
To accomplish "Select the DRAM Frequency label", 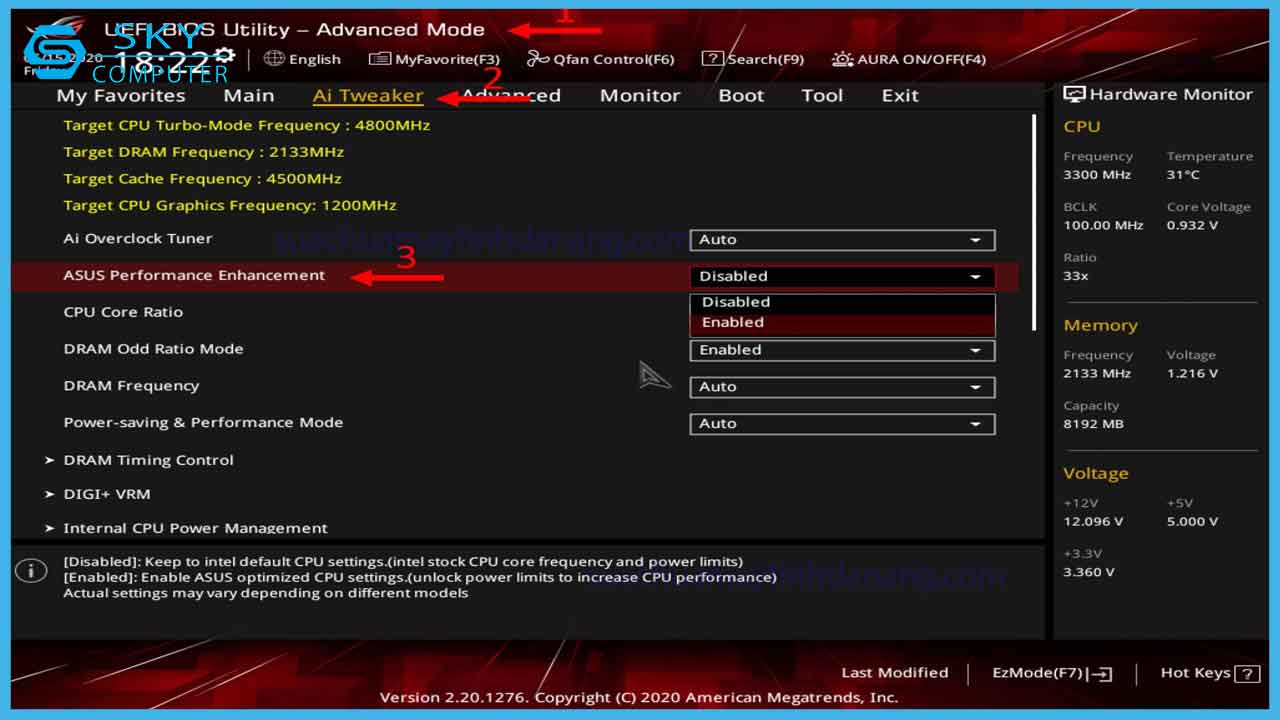I will pos(131,386).
